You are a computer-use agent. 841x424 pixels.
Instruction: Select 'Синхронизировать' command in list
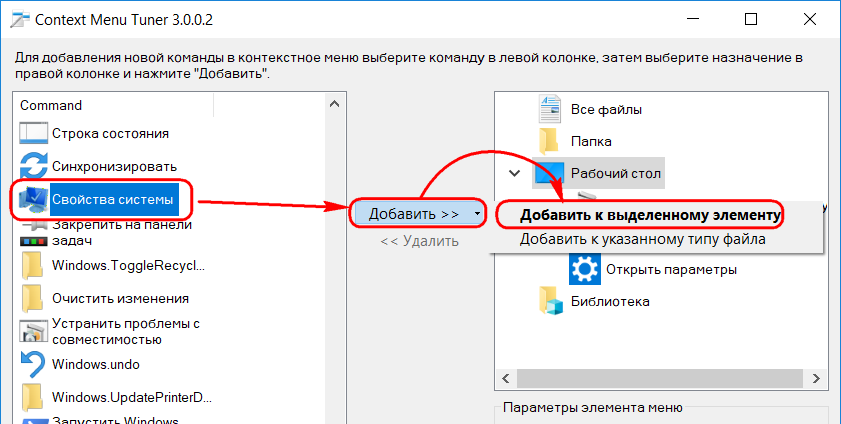(114, 167)
